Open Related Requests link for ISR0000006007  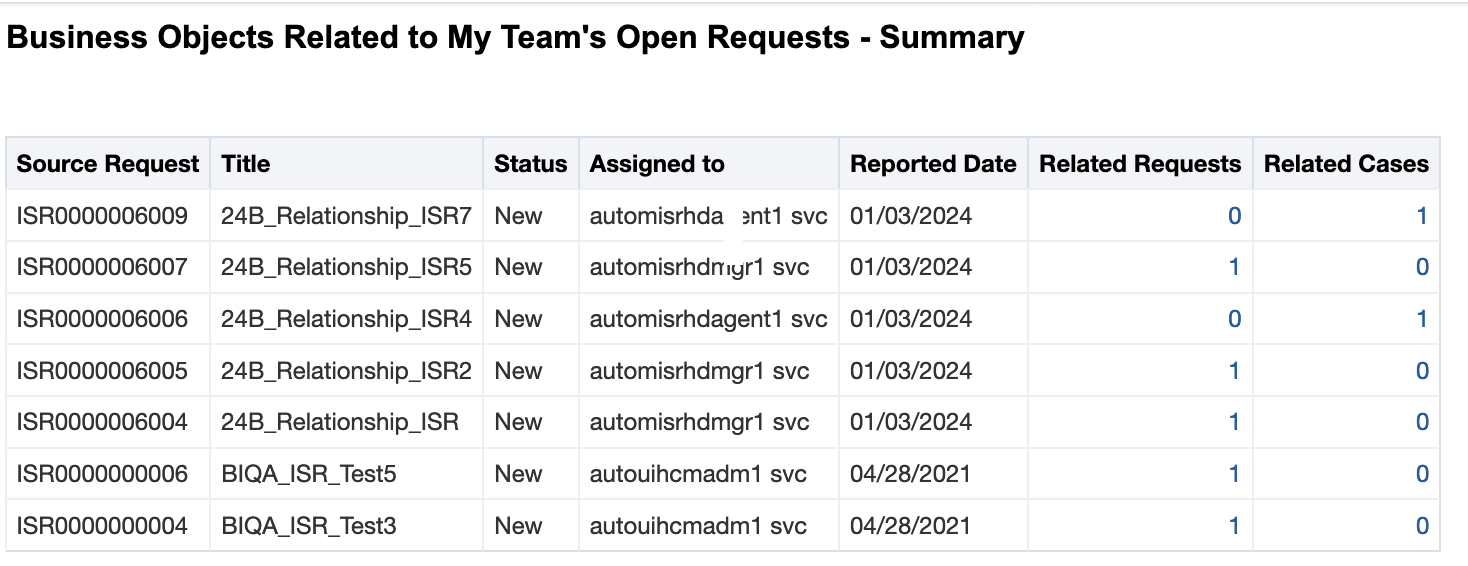coord(1234,267)
